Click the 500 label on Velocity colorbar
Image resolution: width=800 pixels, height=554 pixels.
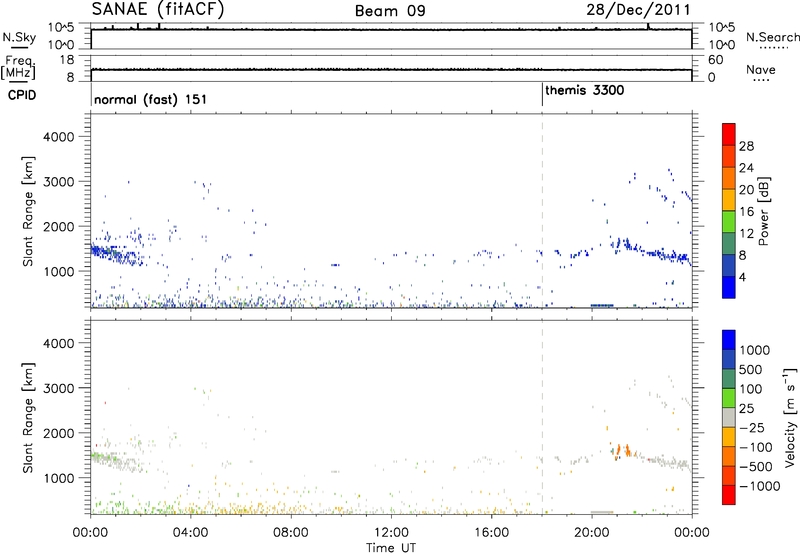coord(750,369)
